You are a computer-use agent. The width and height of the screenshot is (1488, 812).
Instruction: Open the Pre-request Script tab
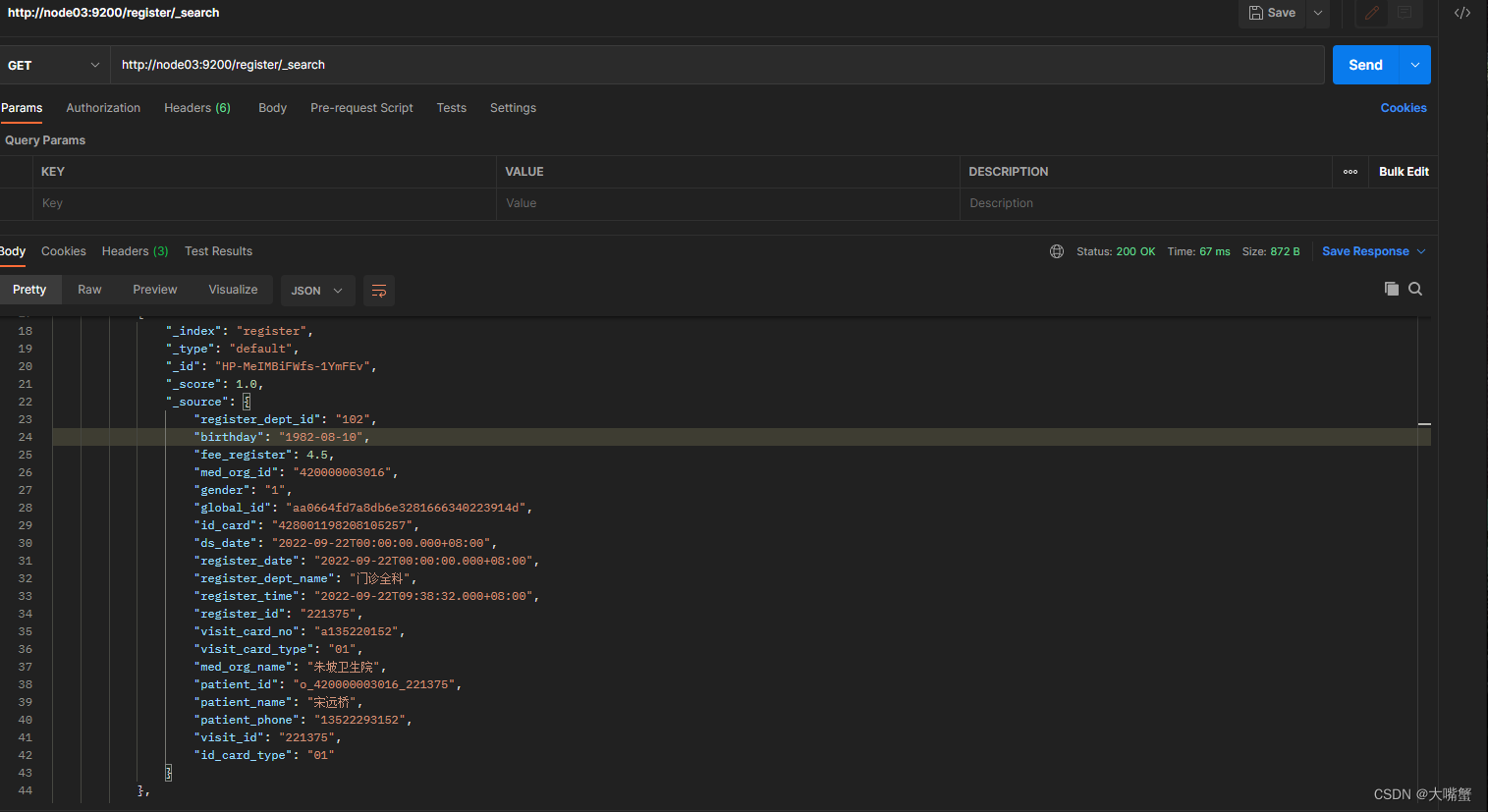(x=361, y=108)
